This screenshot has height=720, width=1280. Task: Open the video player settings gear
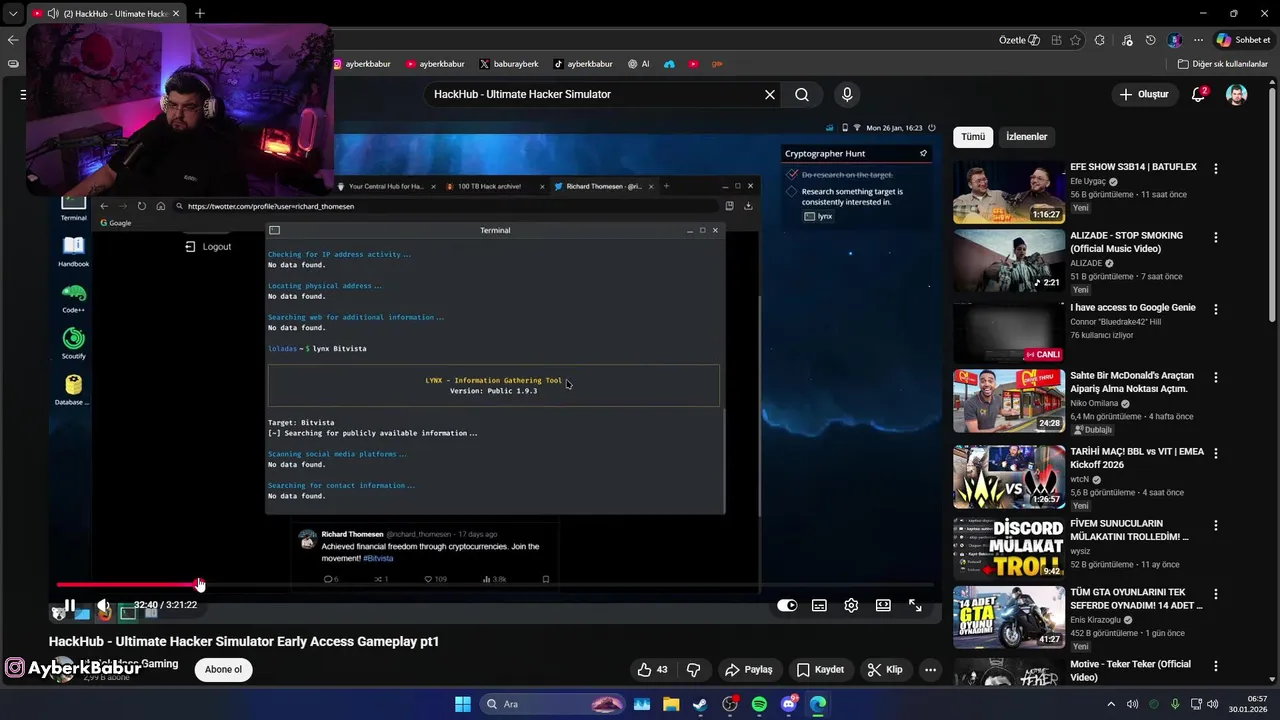(851, 605)
